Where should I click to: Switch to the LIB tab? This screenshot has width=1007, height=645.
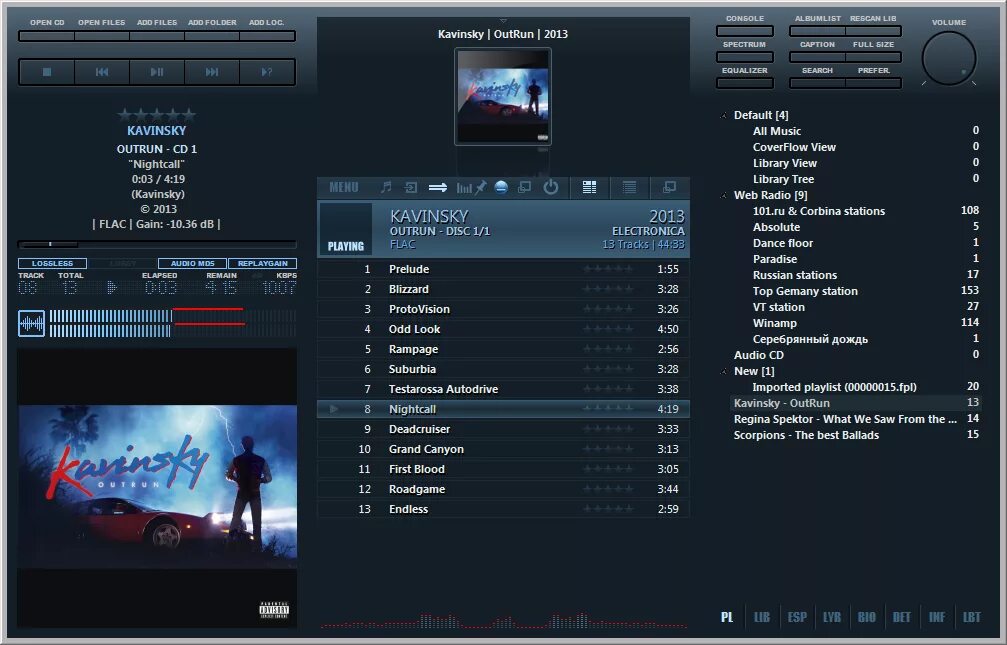[x=761, y=617]
